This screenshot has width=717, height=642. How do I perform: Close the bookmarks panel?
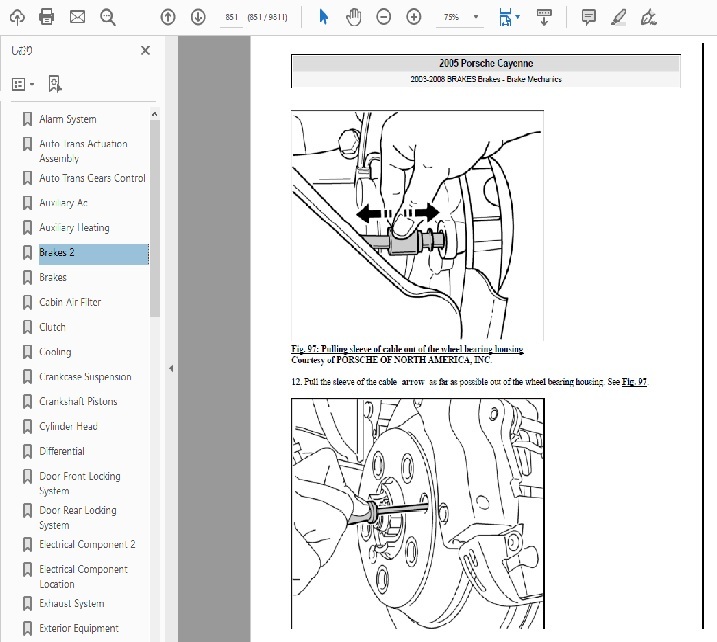pos(145,50)
